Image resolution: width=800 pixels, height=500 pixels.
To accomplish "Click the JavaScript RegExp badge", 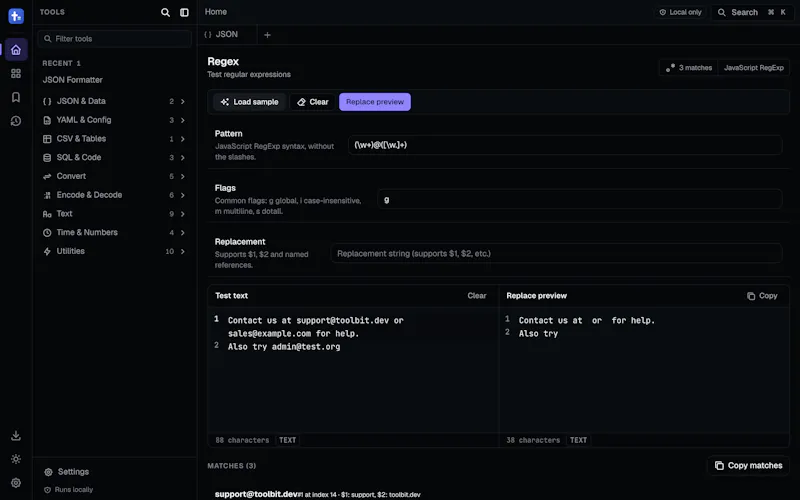I will click(754, 68).
